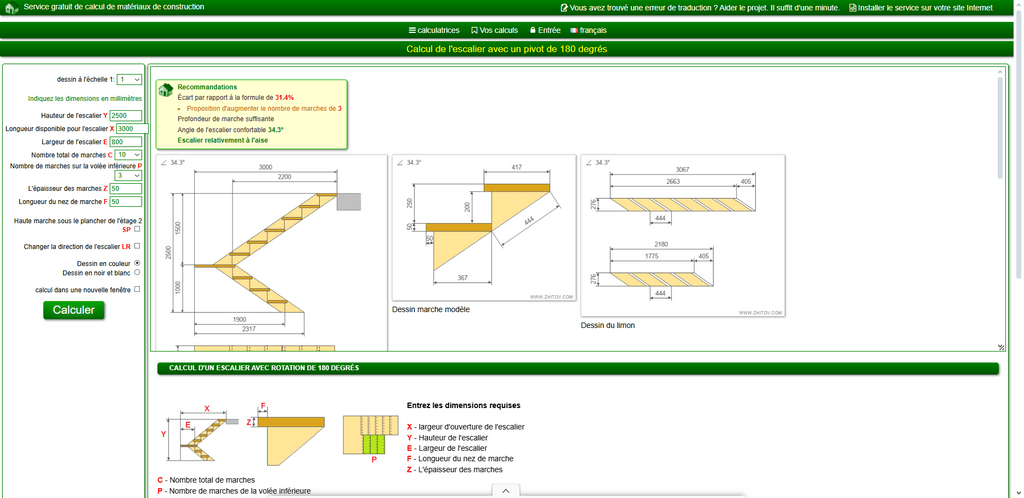Open the dessin à l'échelle dropdown
The width and height of the screenshot is (1024, 498).
(x=129, y=80)
